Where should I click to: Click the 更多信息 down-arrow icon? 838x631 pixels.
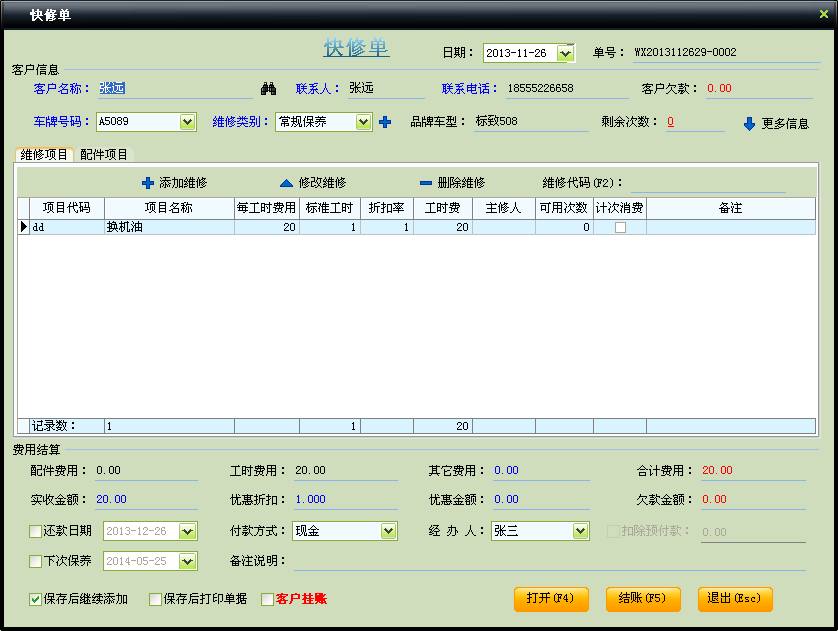(749, 124)
